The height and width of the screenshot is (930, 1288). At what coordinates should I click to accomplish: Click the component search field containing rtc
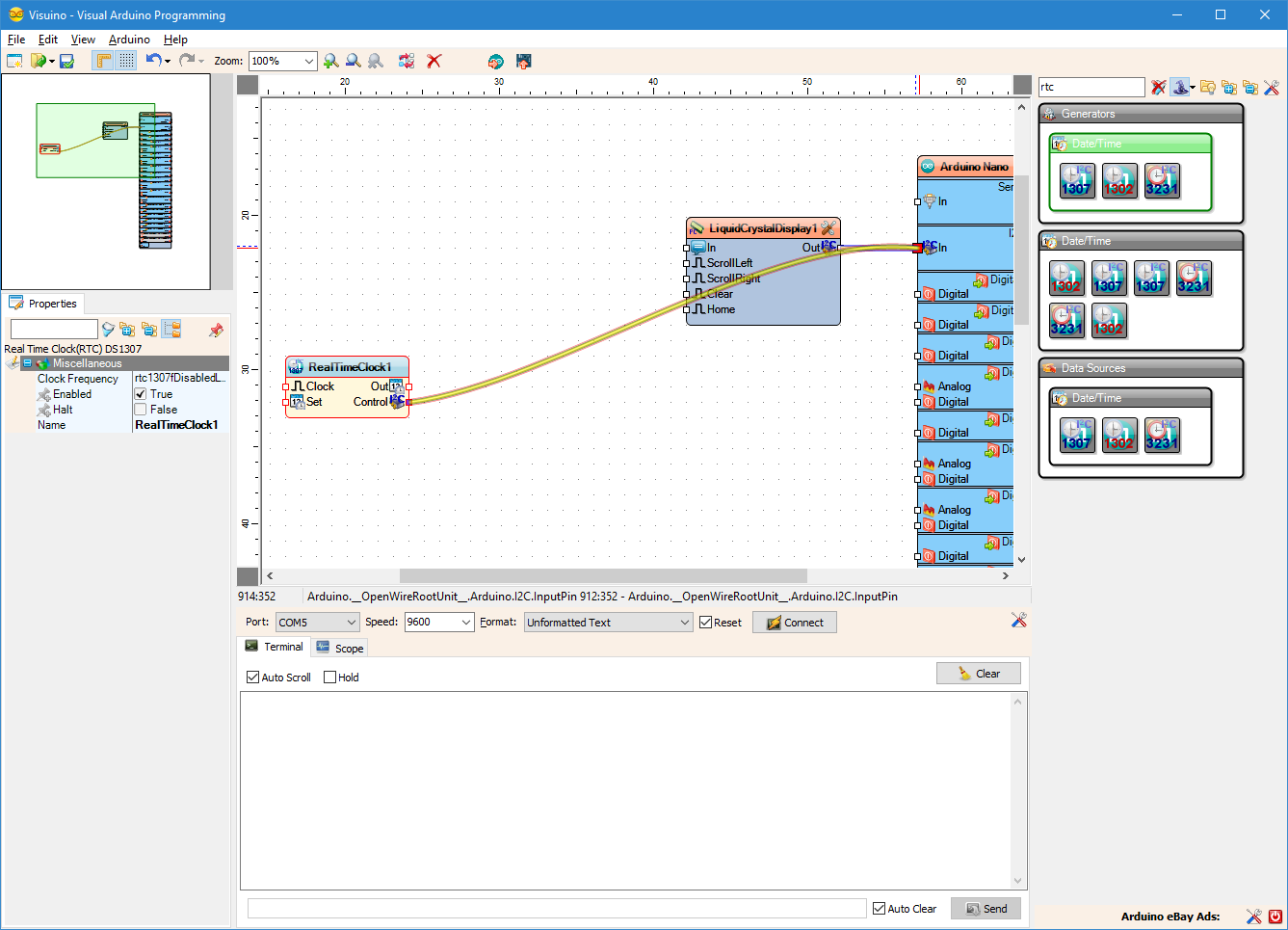pyautogui.click(x=1091, y=87)
